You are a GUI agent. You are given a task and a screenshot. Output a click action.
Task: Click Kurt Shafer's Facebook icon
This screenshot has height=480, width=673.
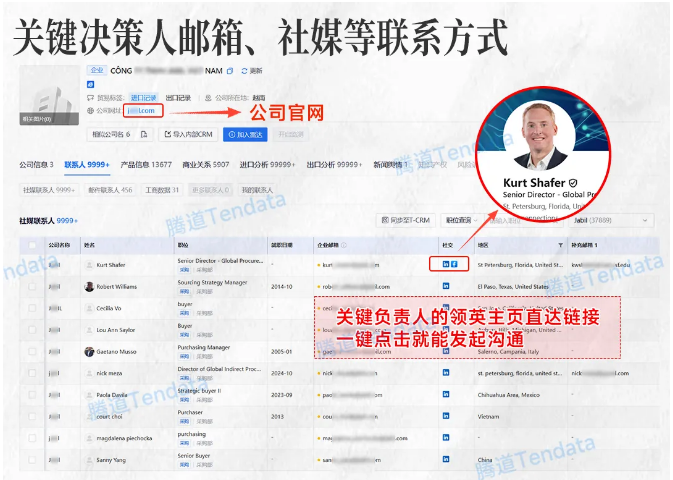pos(455,264)
